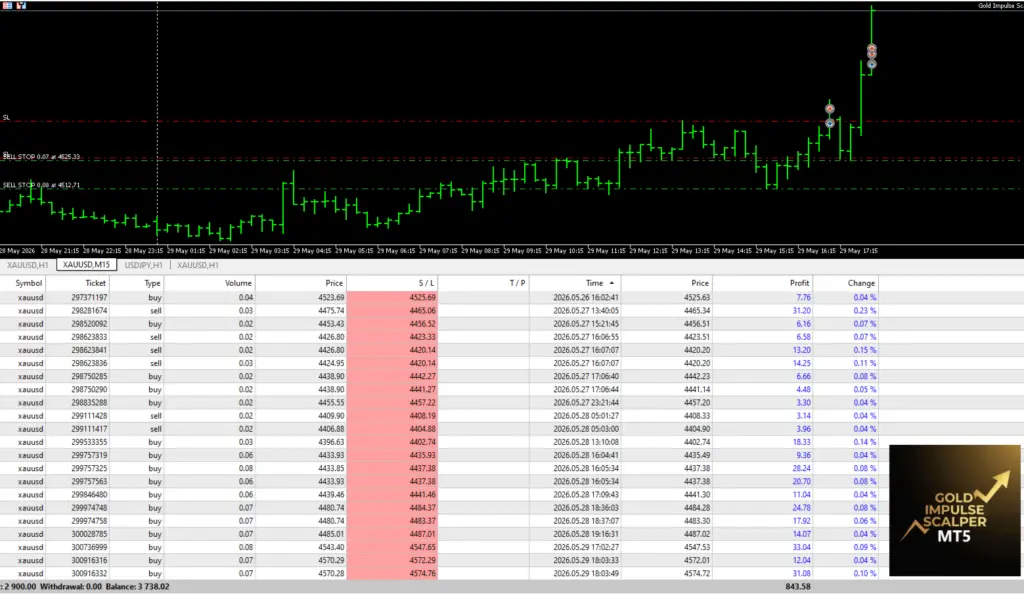Select SELL STOP 0.07 at 4525.33 order line
The image size is (1024, 594).
pyautogui.click(x=41, y=157)
